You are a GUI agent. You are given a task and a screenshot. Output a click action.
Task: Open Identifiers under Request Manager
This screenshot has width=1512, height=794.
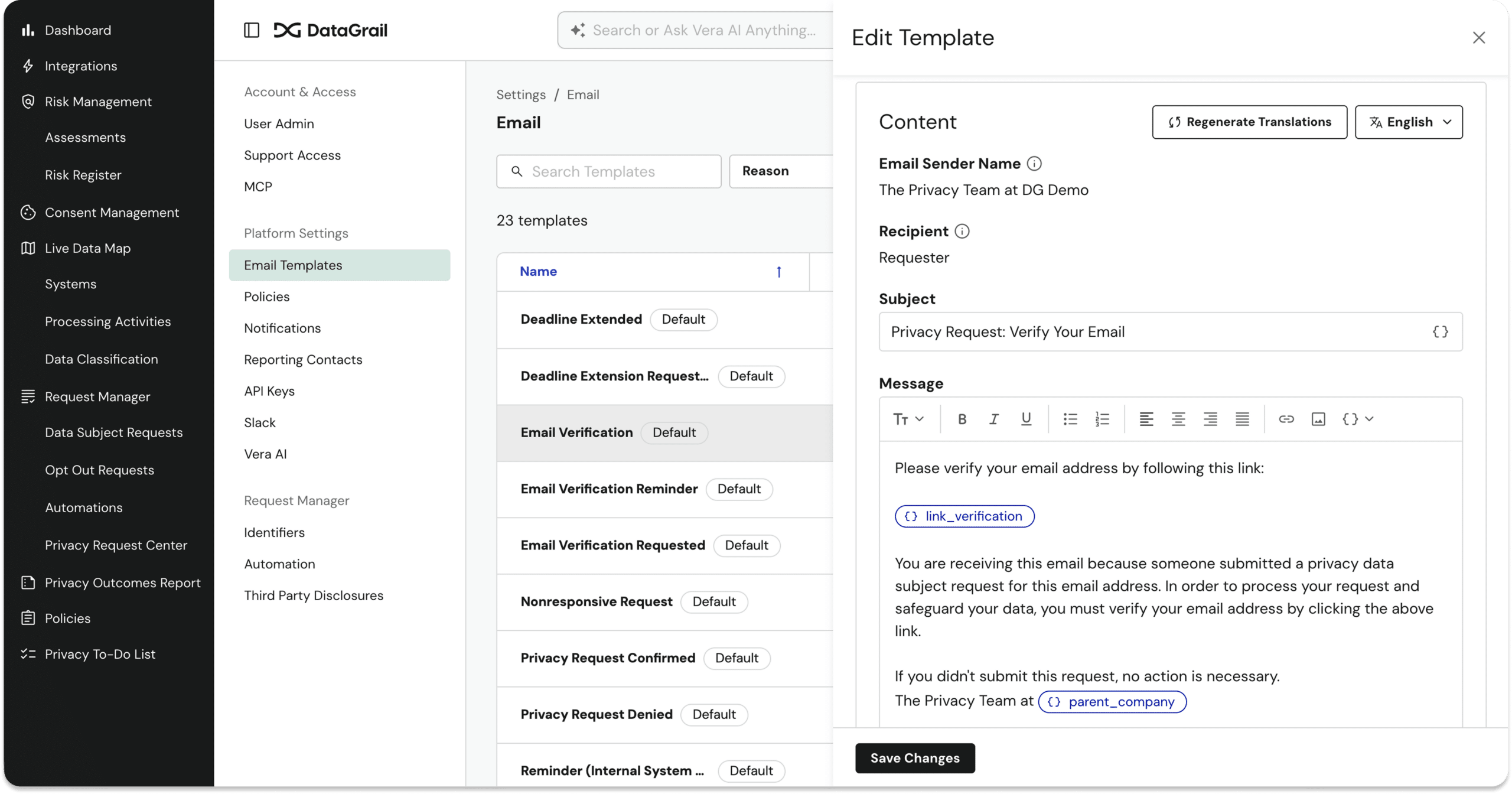tap(275, 533)
